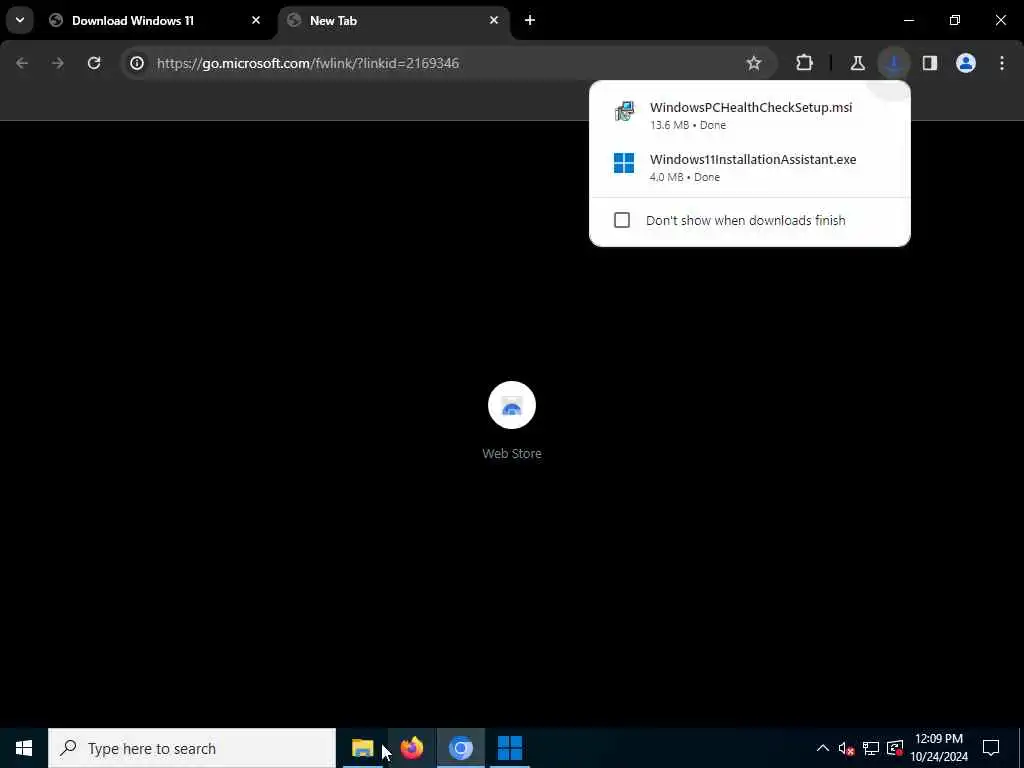The image size is (1024, 768).
Task: Minimize the Chrome window
Action: coord(908,20)
